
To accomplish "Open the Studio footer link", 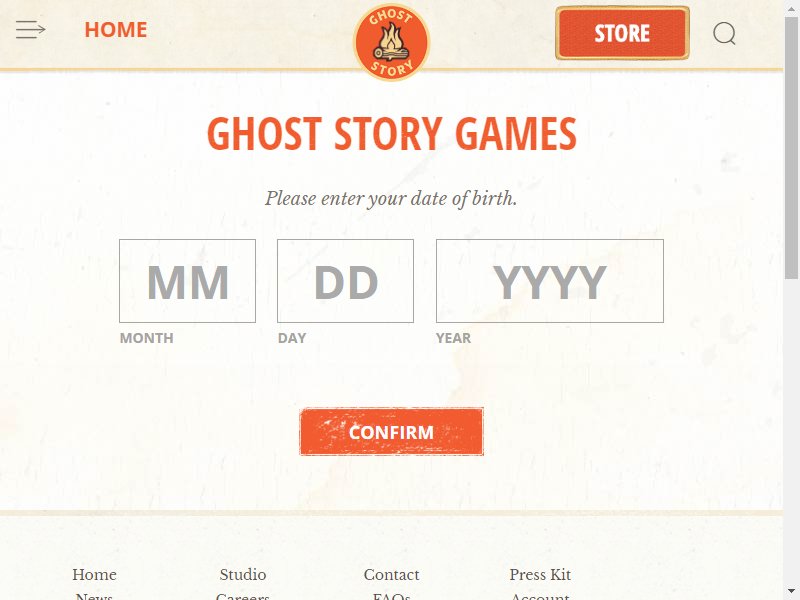I will (243, 574).
